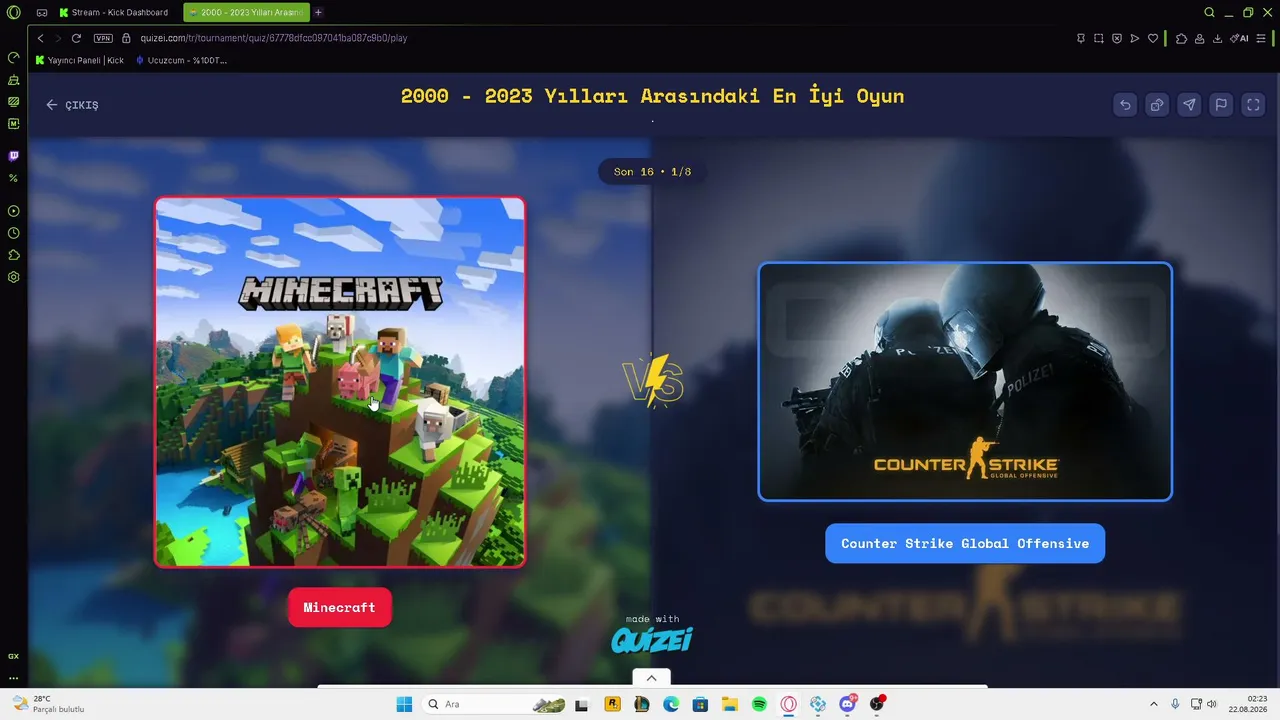Open Spotify from the taskbar
Image resolution: width=1280 pixels, height=720 pixels.
coord(759,704)
